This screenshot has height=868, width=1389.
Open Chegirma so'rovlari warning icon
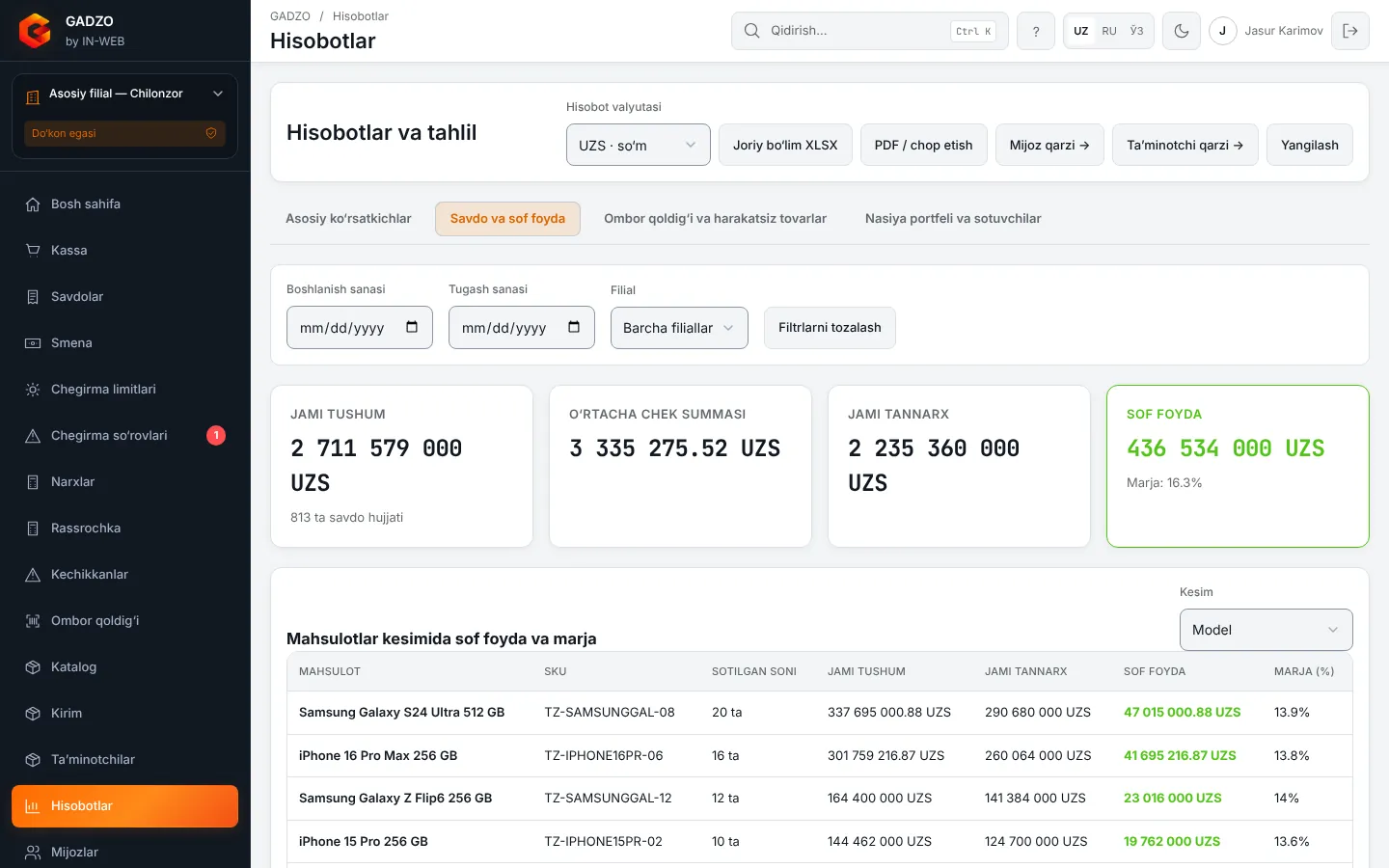coord(33,436)
